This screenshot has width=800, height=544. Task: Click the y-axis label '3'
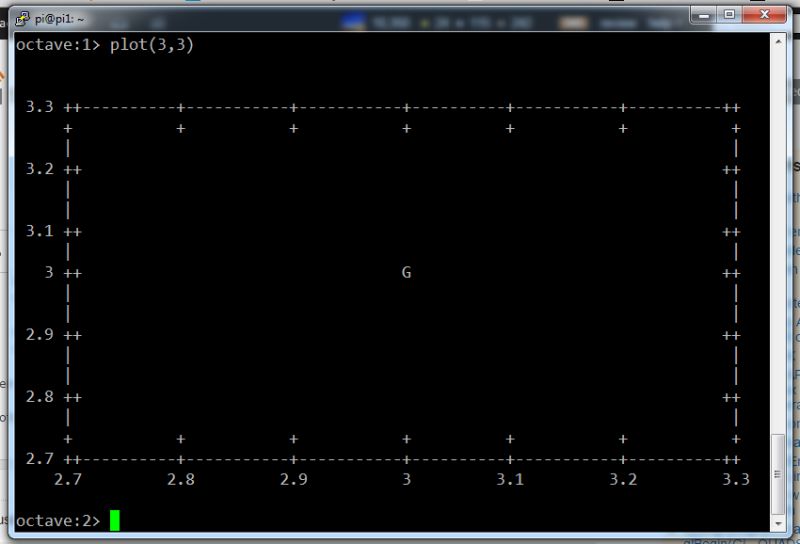point(49,273)
